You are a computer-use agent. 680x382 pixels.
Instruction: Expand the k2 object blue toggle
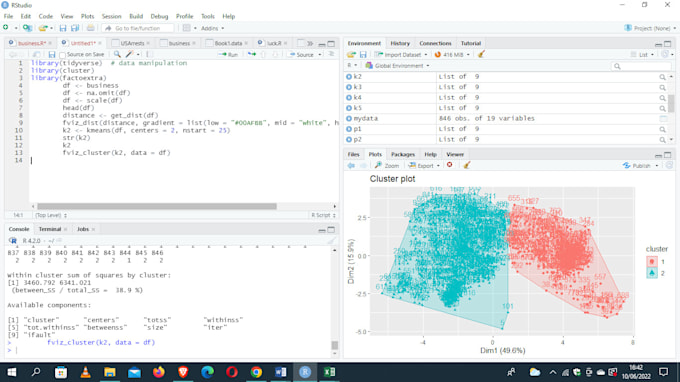tap(349, 77)
